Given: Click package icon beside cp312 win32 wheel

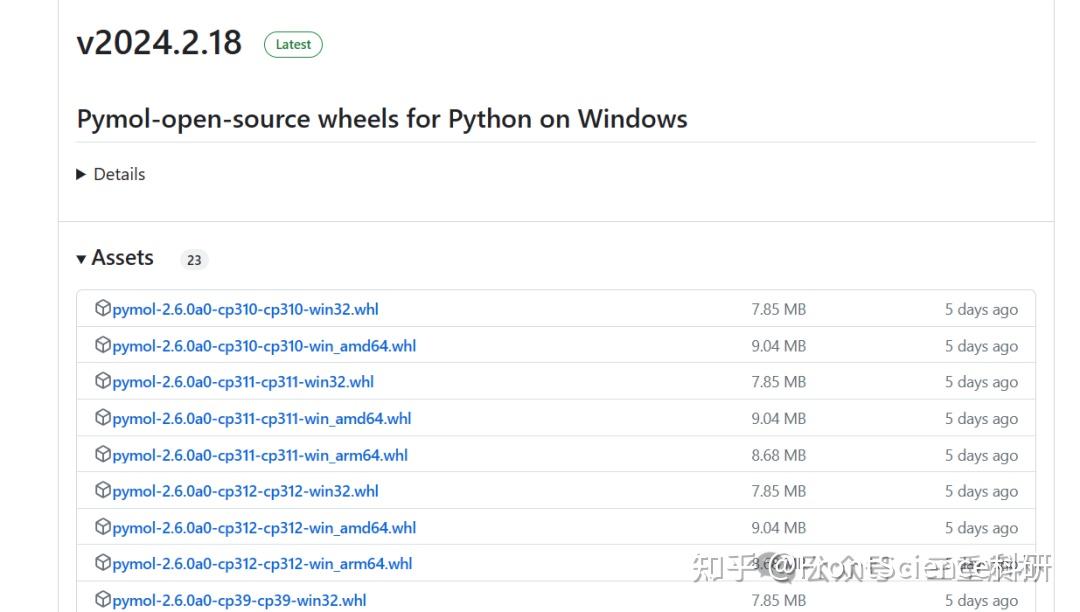Looking at the screenshot, I should point(102,490).
